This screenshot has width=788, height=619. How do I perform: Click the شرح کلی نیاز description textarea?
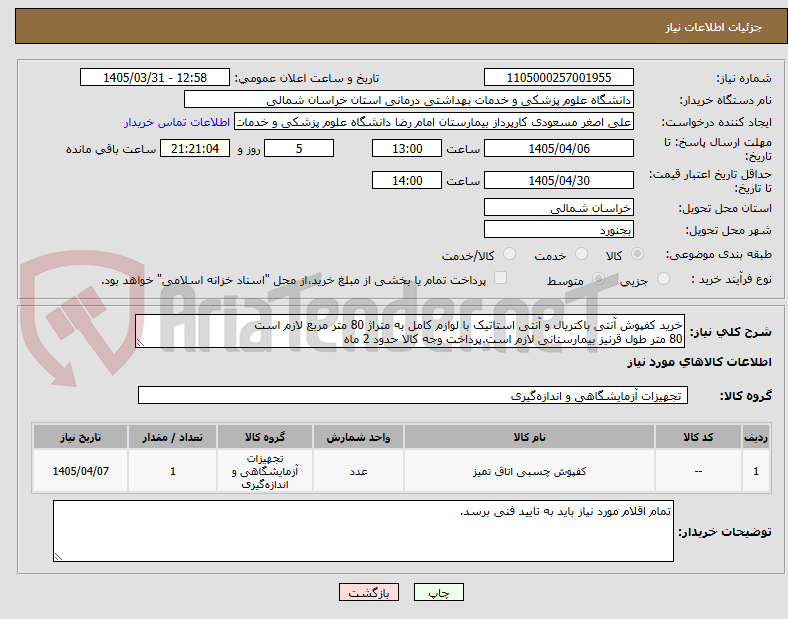(410, 332)
